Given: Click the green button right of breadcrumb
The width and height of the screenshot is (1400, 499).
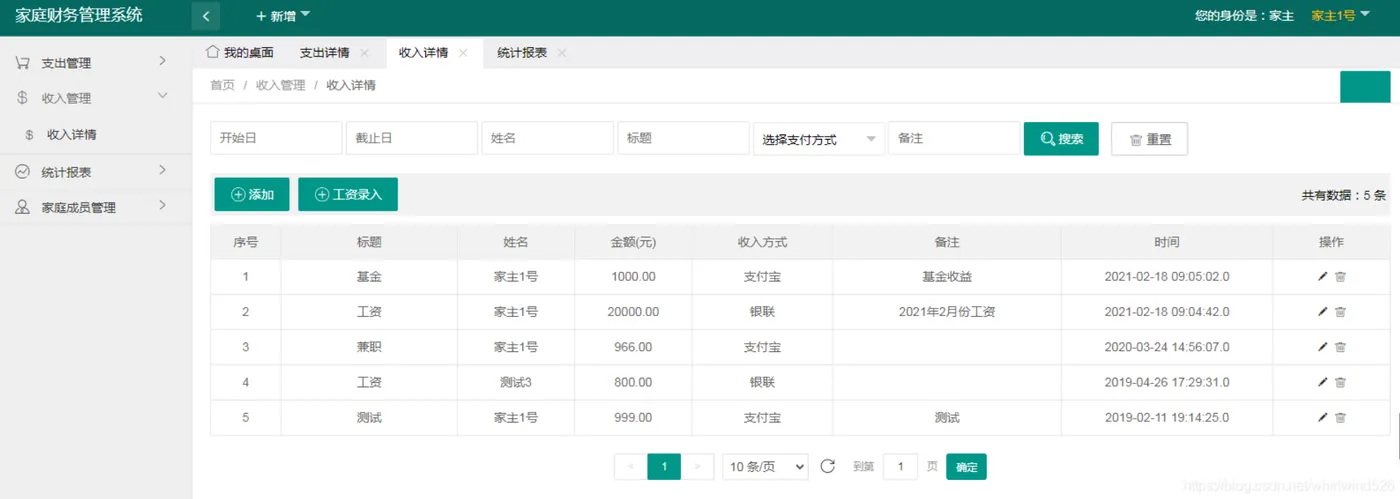Looking at the screenshot, I should (1365, 87).
